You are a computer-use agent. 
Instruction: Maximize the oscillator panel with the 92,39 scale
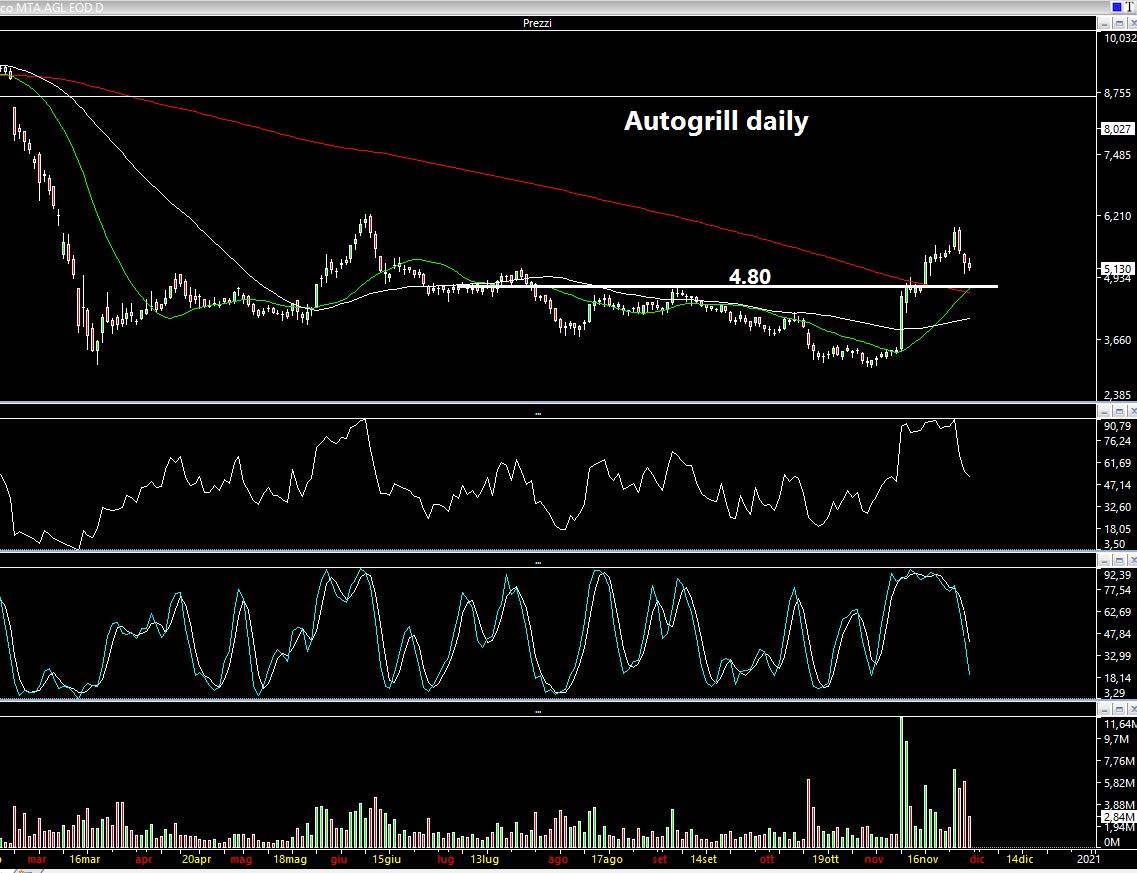[x=1120, y=560]
